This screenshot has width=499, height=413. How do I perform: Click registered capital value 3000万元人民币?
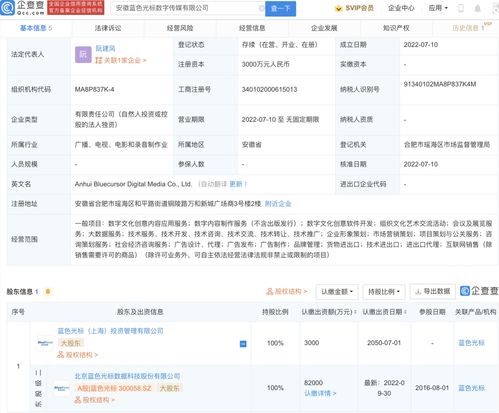[x=265, y=64]
